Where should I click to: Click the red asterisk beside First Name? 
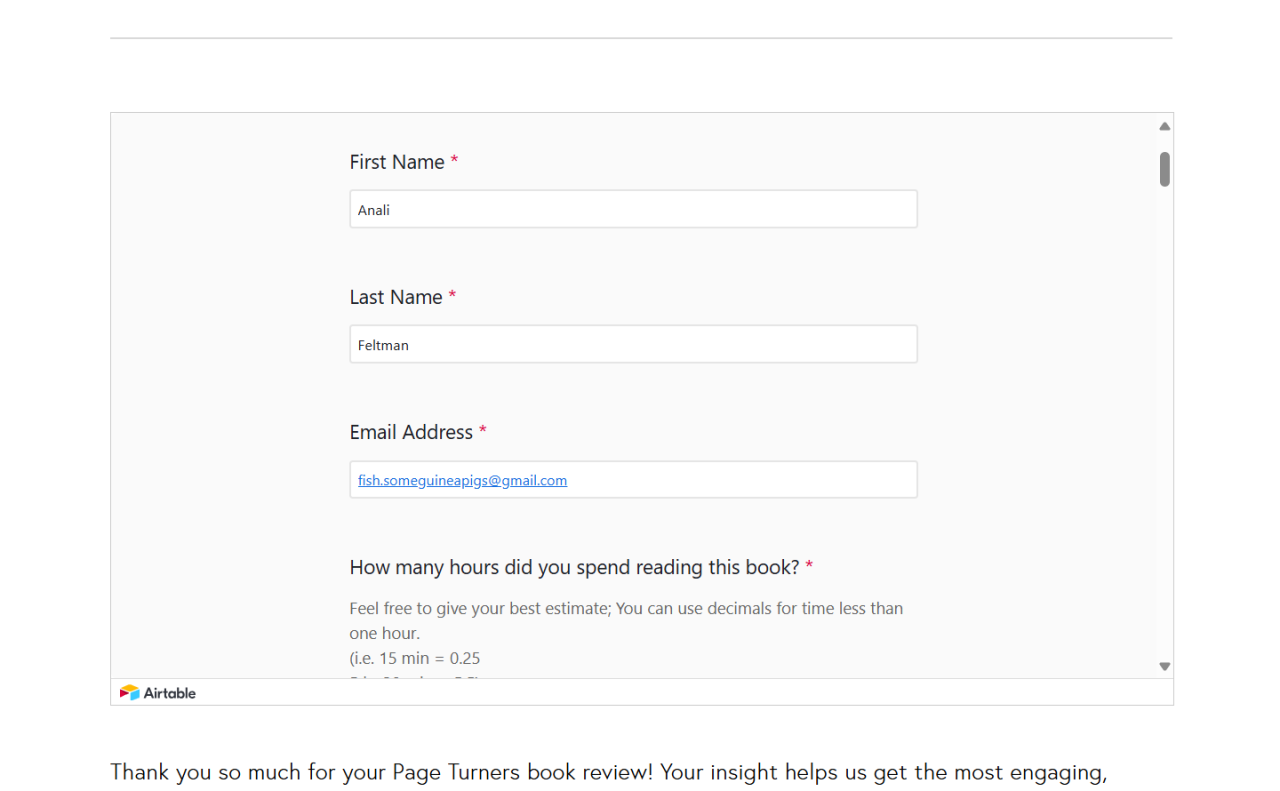coord(454,162)
